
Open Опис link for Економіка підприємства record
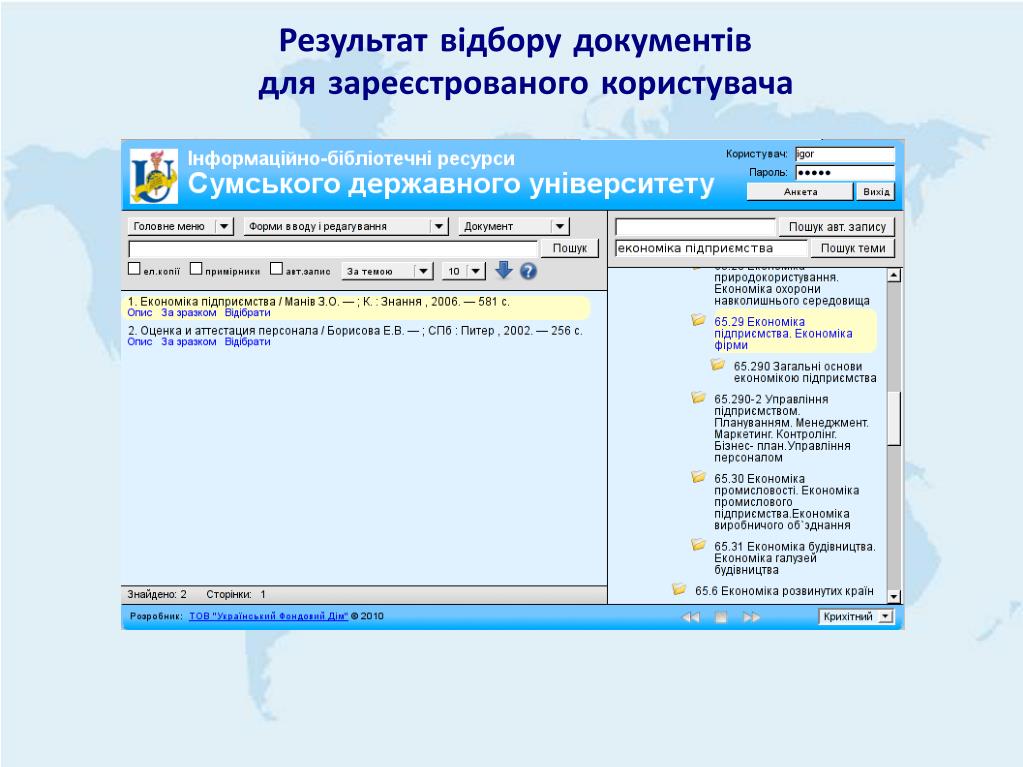pos(140,312)
